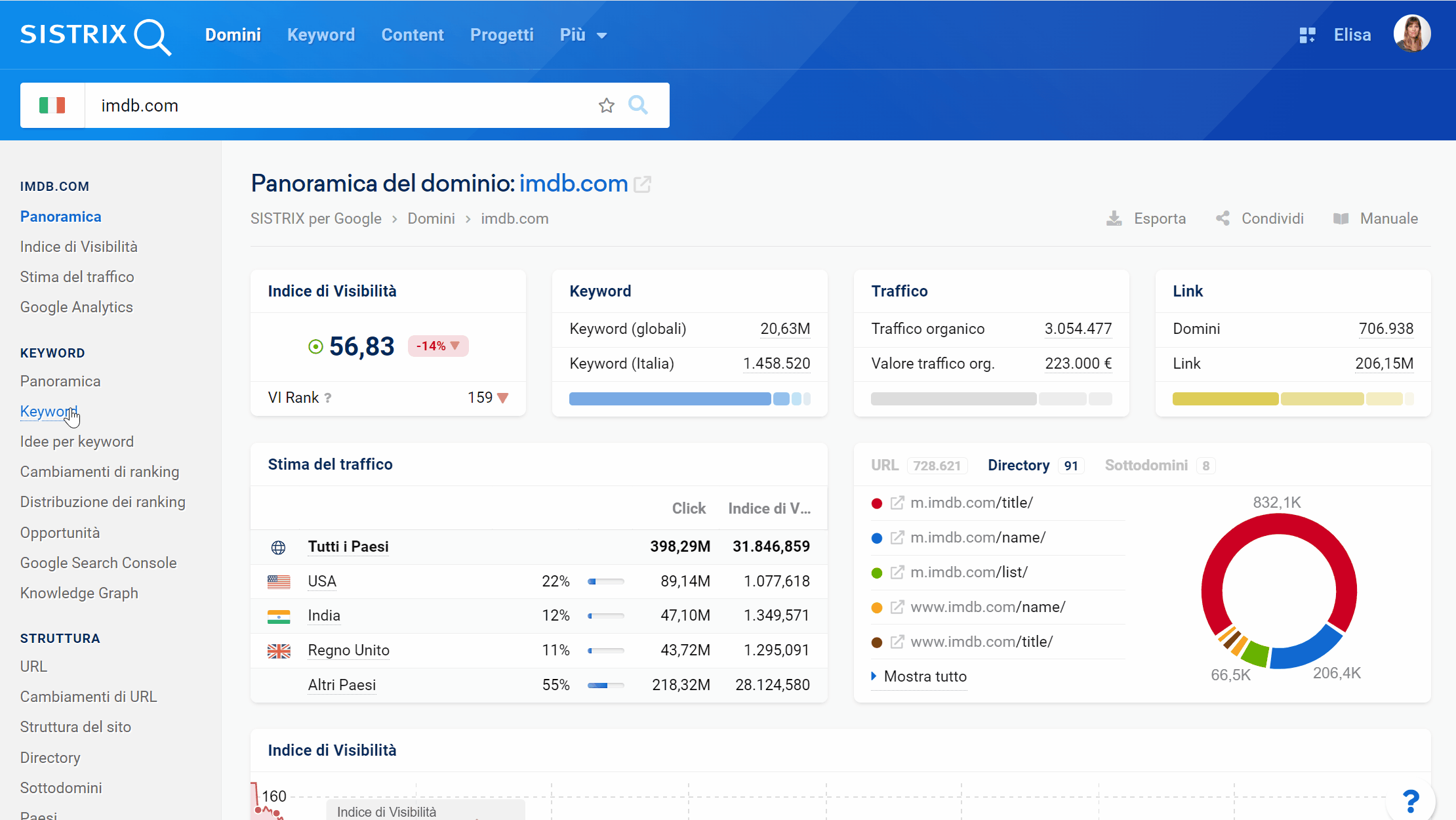1456x820 pixels.
Task: Click the -14% change badge
Action: click(x=438, y=346)
